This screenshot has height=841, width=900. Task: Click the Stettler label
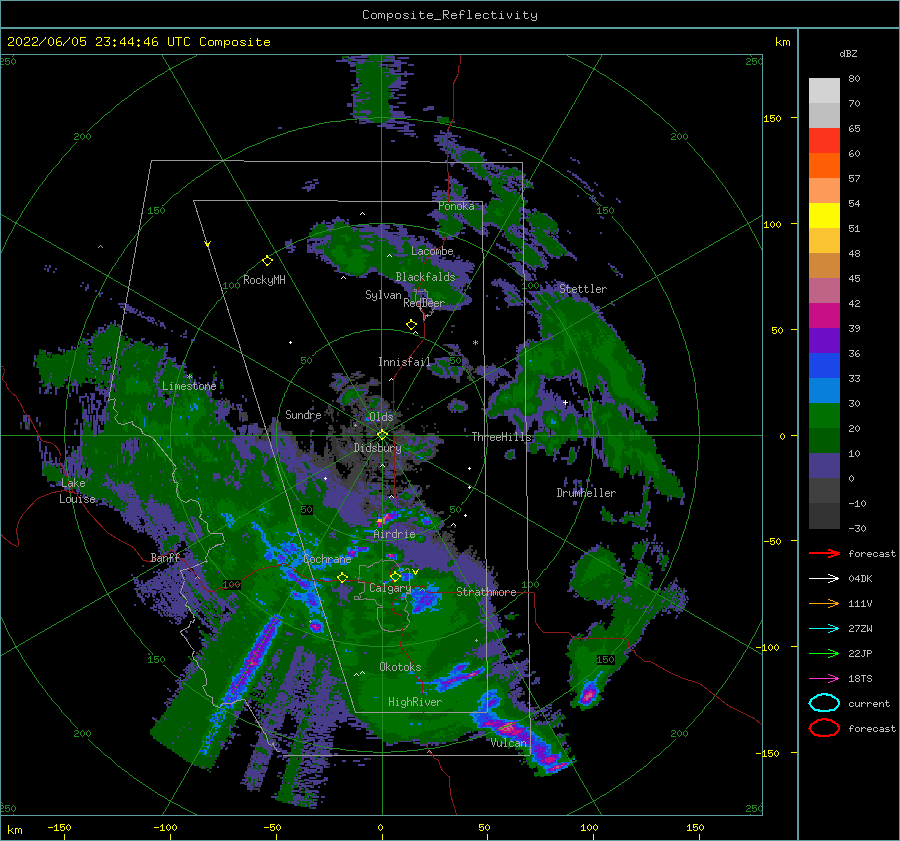pos(583,289)
